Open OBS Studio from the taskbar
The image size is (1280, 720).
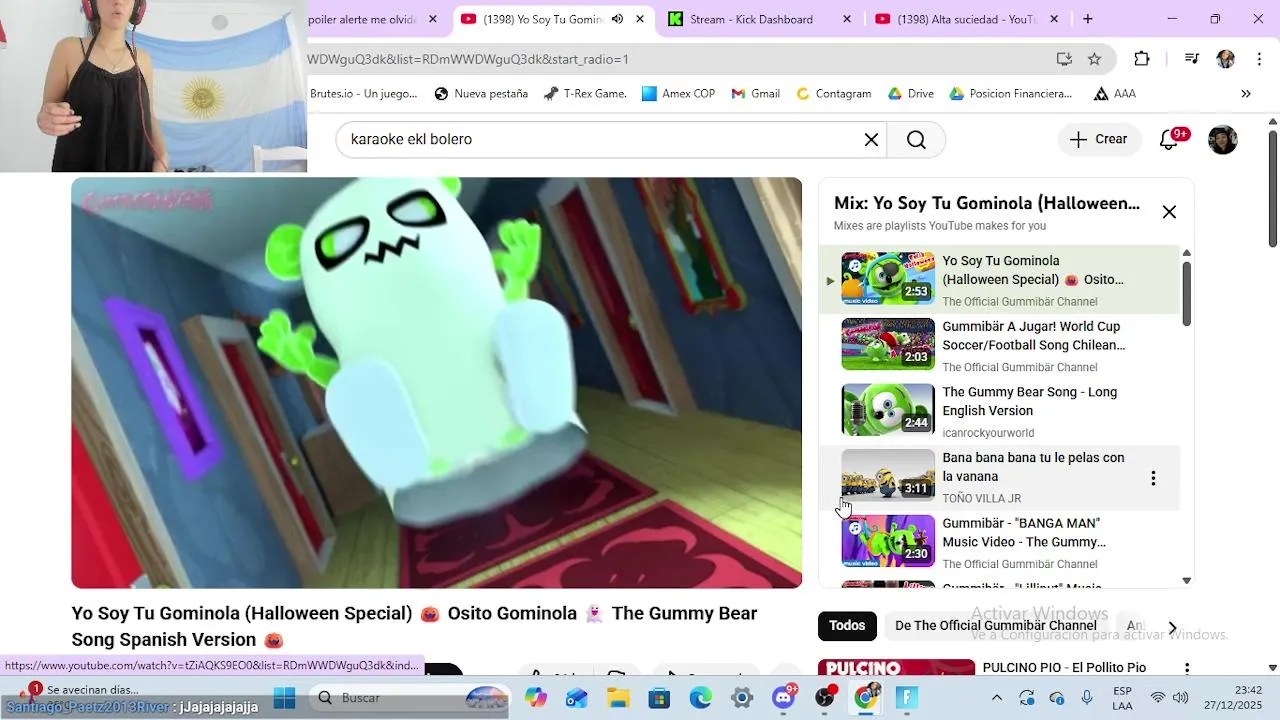click(825, 697)
